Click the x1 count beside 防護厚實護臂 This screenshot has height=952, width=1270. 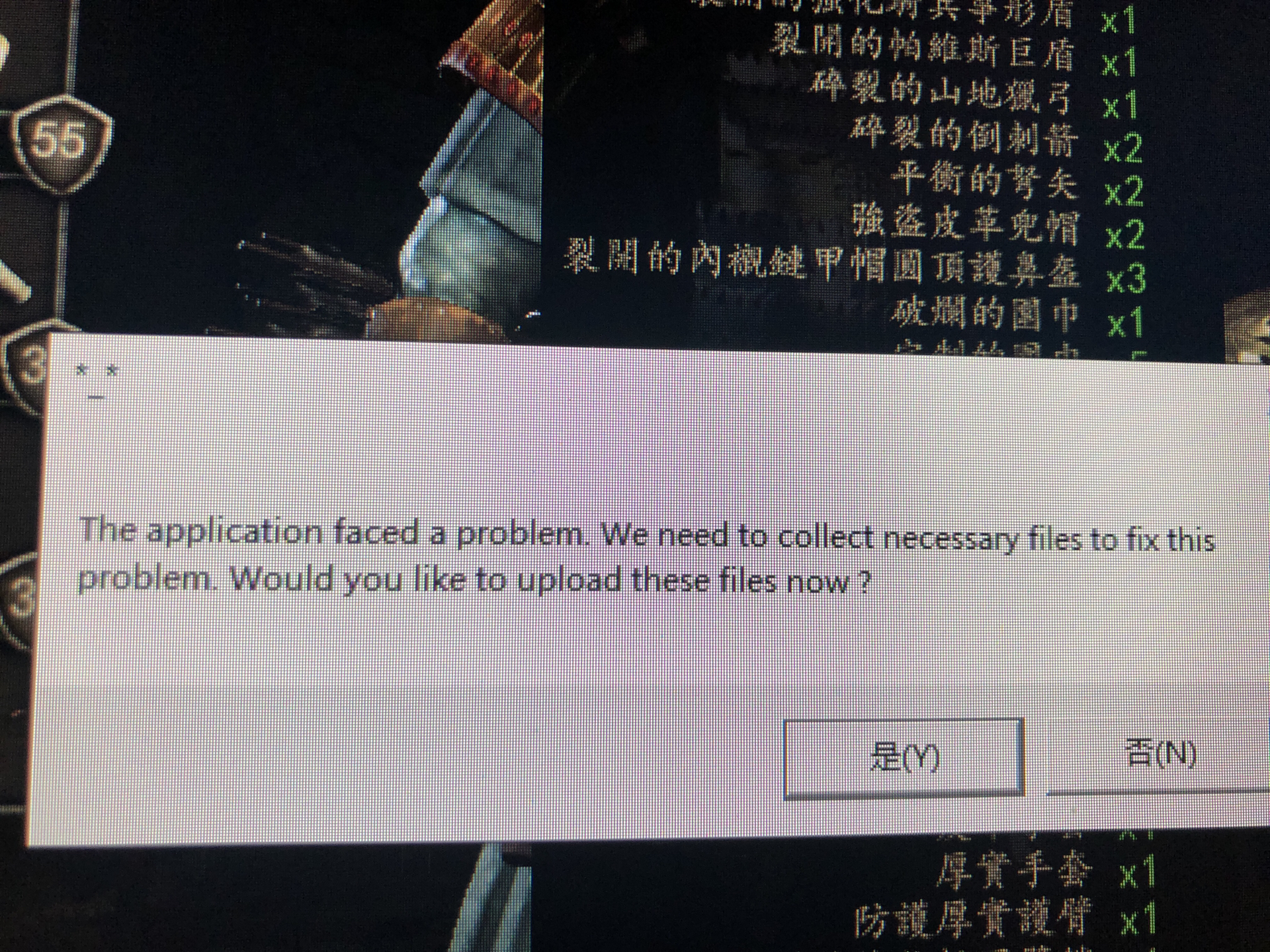[x=1139, y=920]
